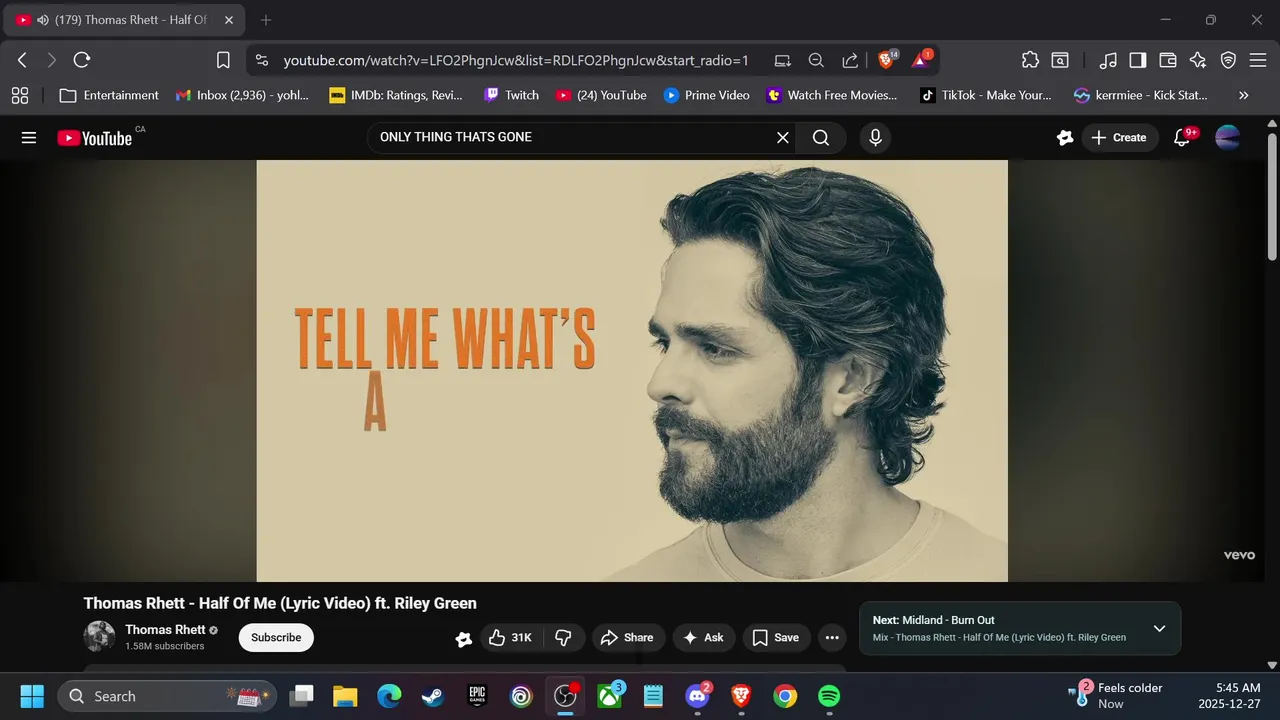The height and width of the screenshot is (720, 1280).
Task: Go back to previous page
Action: pyautogui.click(x=22, y=60)
